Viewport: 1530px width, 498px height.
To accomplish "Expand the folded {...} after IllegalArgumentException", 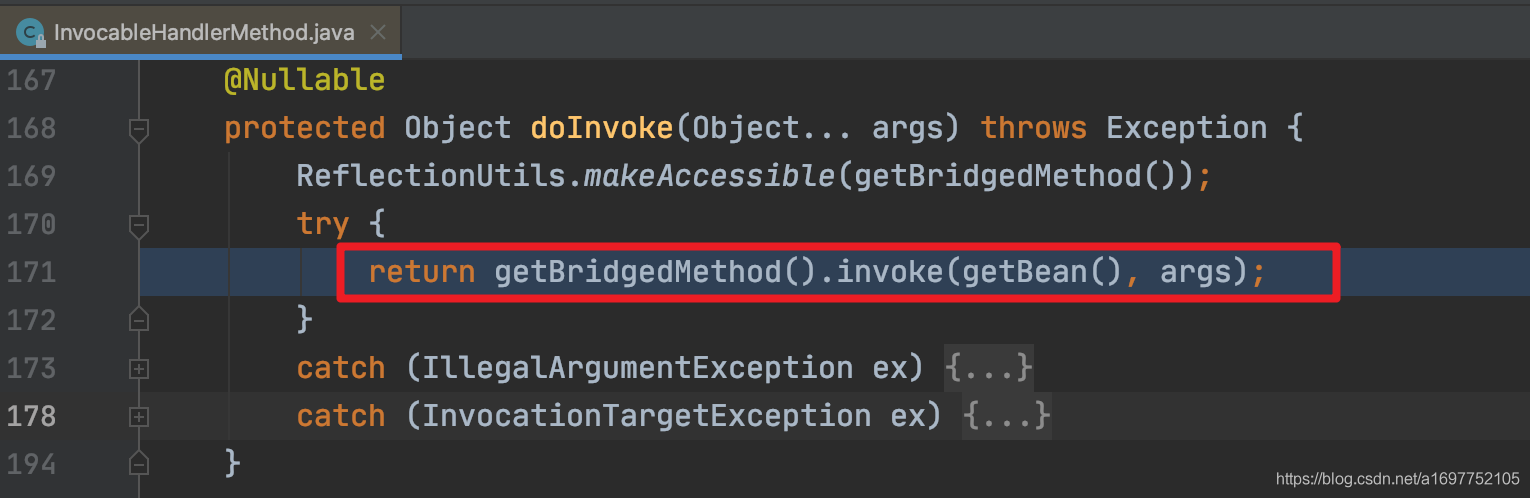I will pos(988,367).
